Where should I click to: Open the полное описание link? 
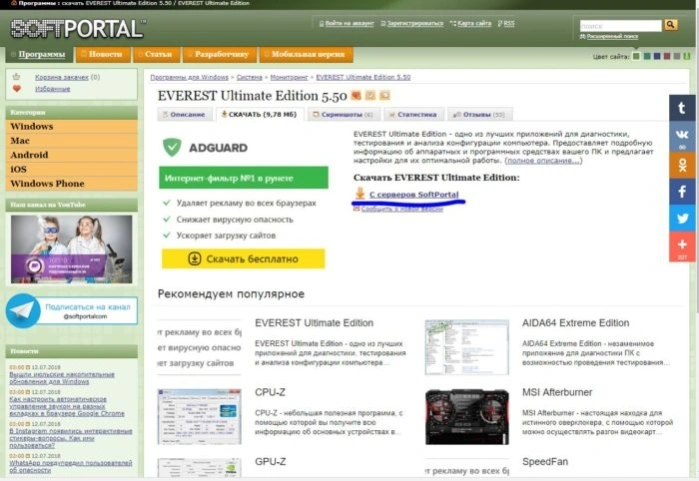544,160
